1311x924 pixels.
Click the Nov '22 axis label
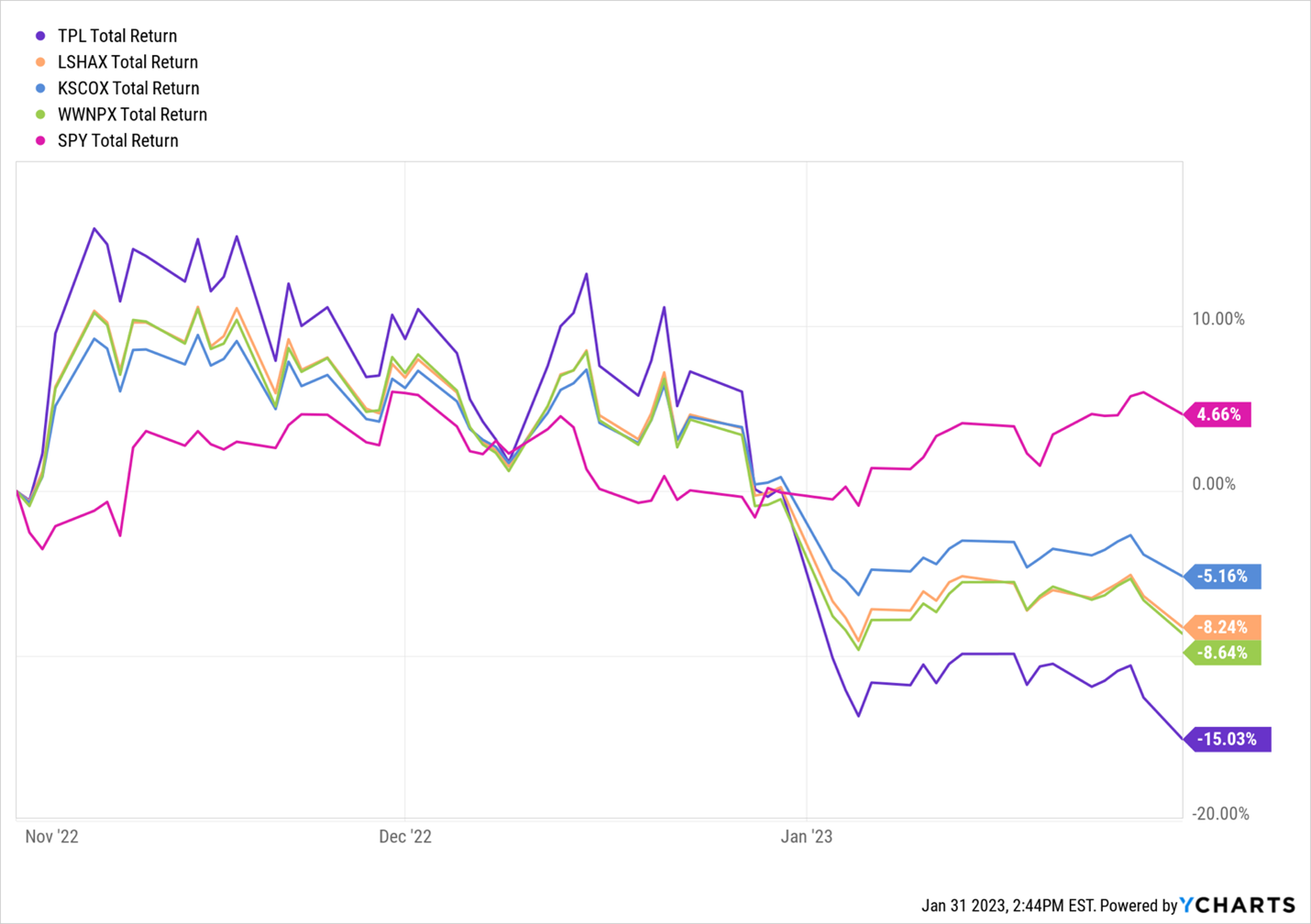pos(51,837)
